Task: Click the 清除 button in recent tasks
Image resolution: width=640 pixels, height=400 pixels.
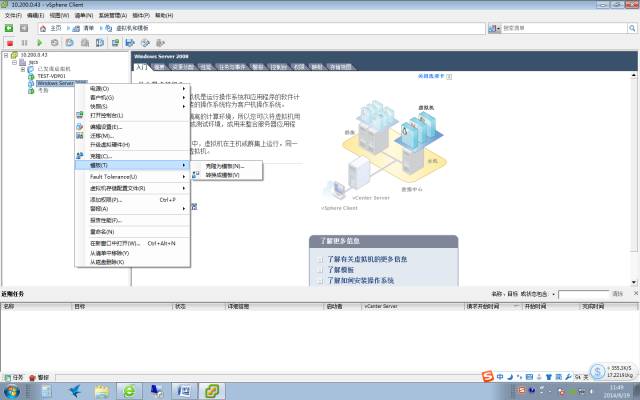Action: pyautogui.click(x=618, y=294)
